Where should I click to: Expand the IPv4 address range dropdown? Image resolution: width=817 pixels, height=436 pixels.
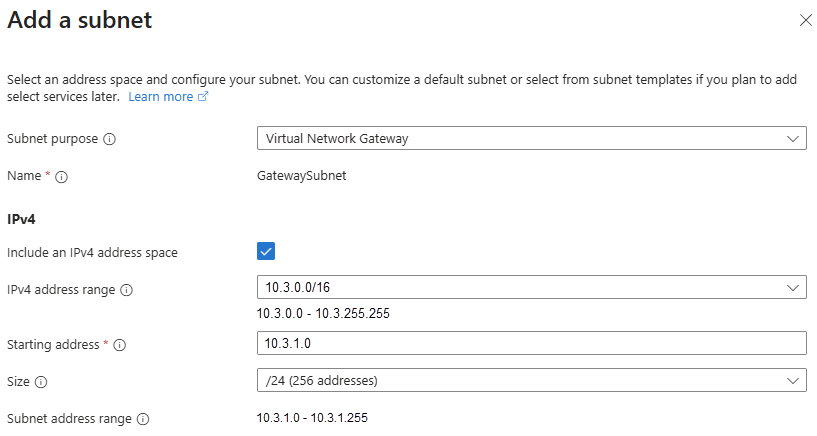[531, 288]
